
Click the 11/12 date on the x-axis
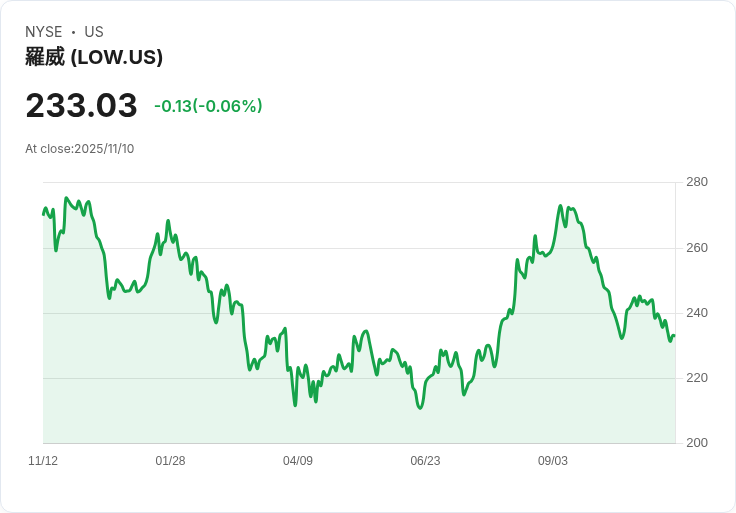(x=43, y=461)
